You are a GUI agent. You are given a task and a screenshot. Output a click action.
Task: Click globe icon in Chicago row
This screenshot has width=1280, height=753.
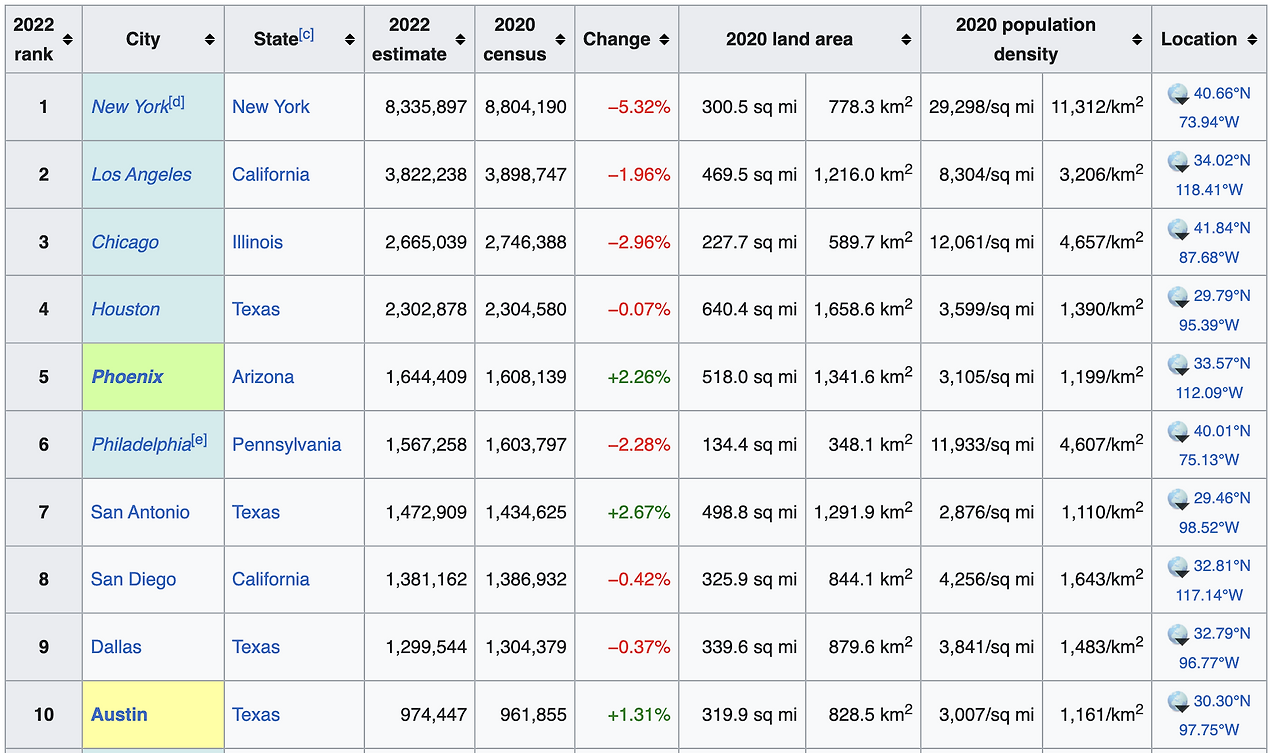pyautogui.click(x=1179, y=229)
